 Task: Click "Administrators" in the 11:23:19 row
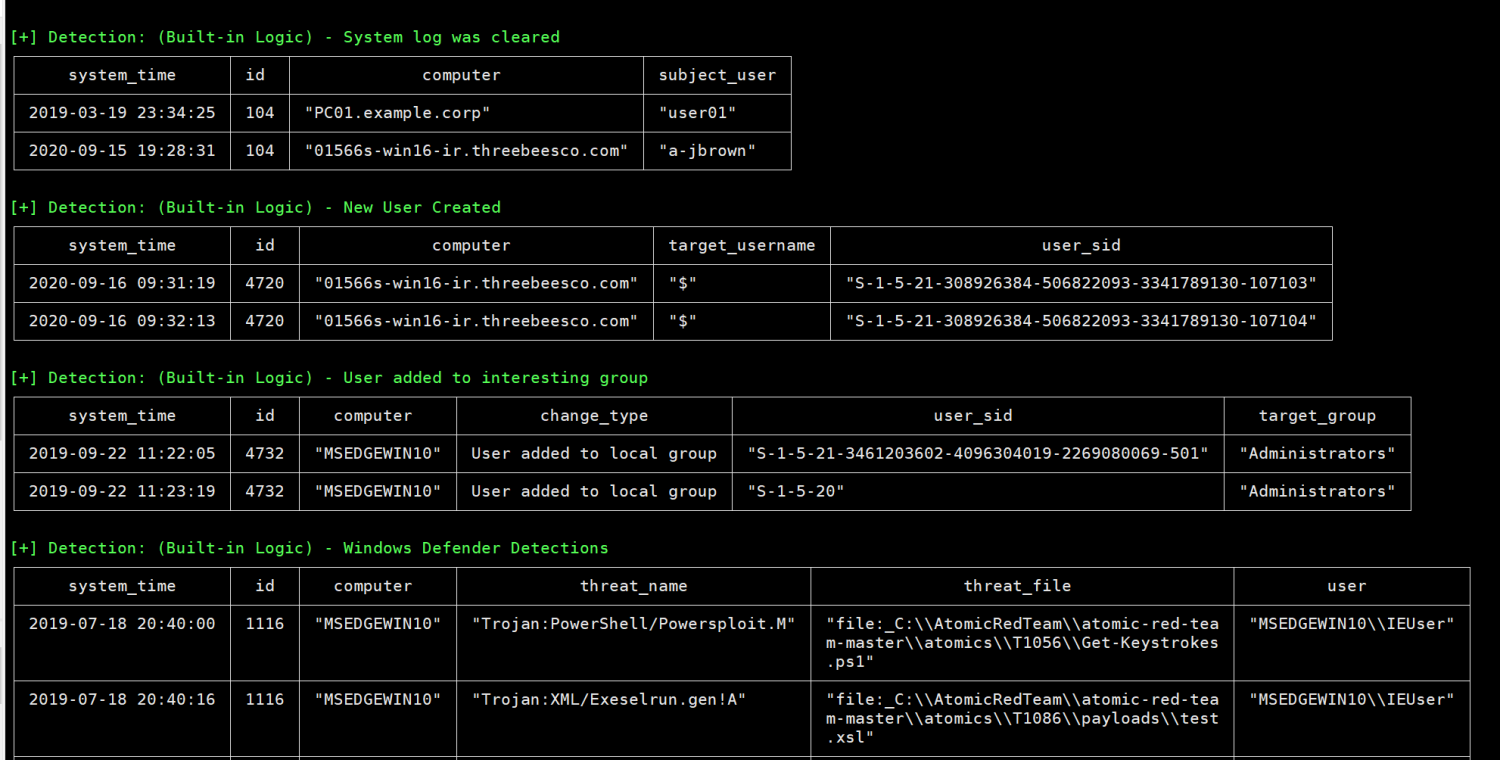1317,491
